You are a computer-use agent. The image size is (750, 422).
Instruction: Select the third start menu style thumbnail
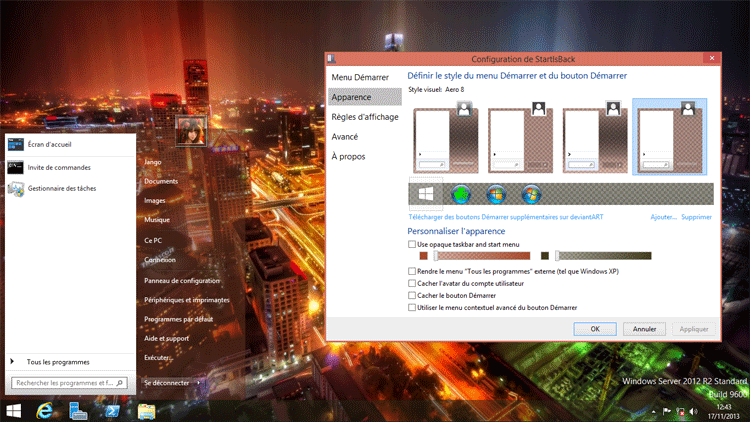click(x=595, y=137)
